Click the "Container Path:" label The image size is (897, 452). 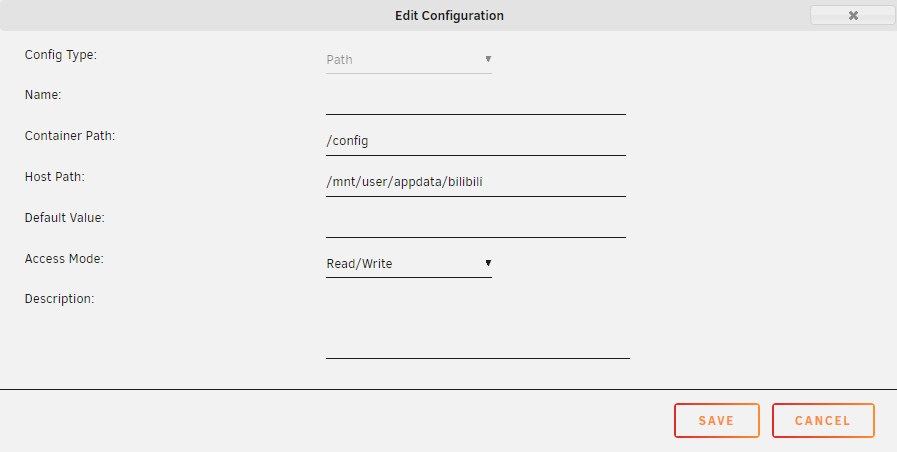click(70, 136)
